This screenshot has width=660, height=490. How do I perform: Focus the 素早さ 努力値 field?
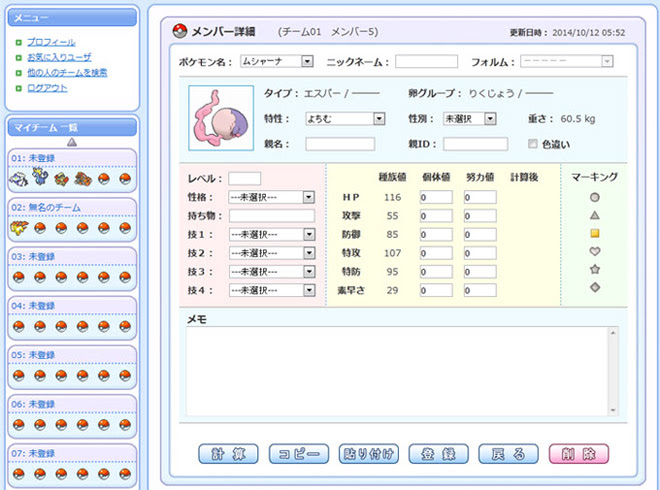(480, 290)
